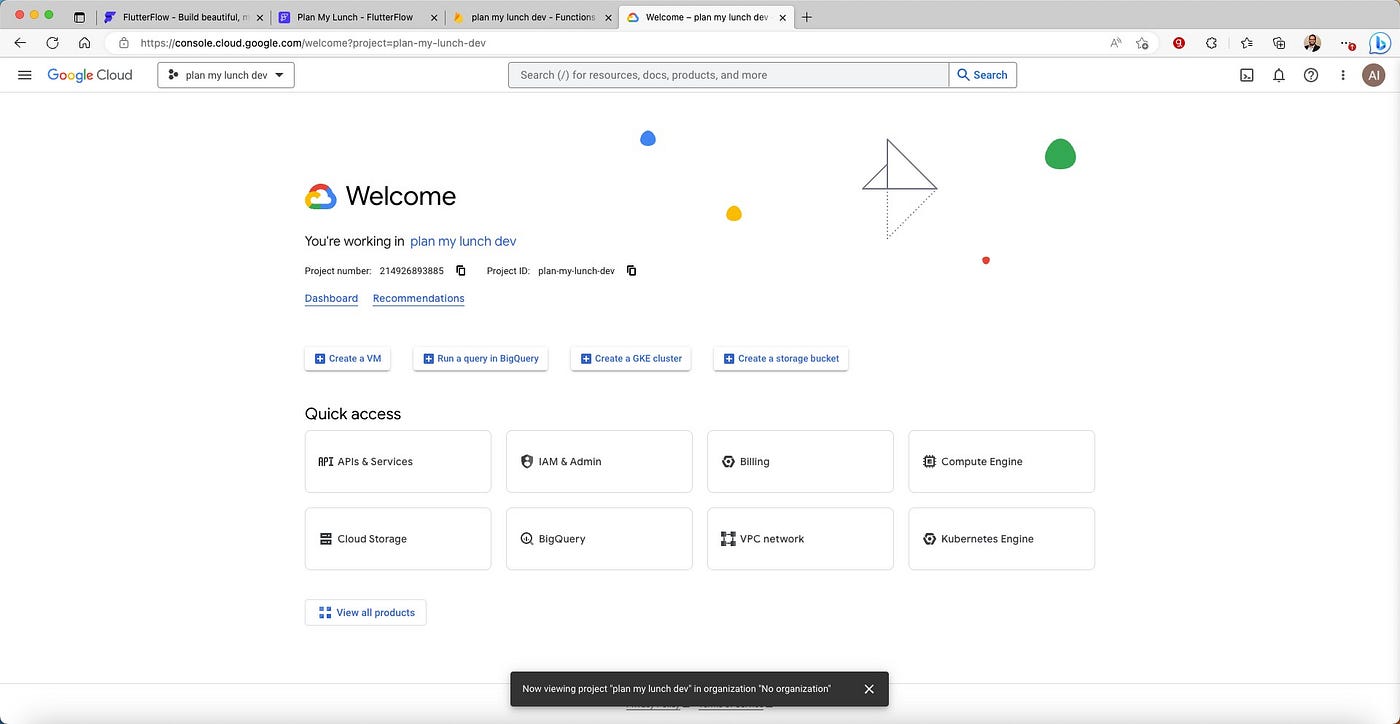The height and width of the screenshot is (724, 1400).
Task: Click Create a VM button
Action: coord(347,358)
